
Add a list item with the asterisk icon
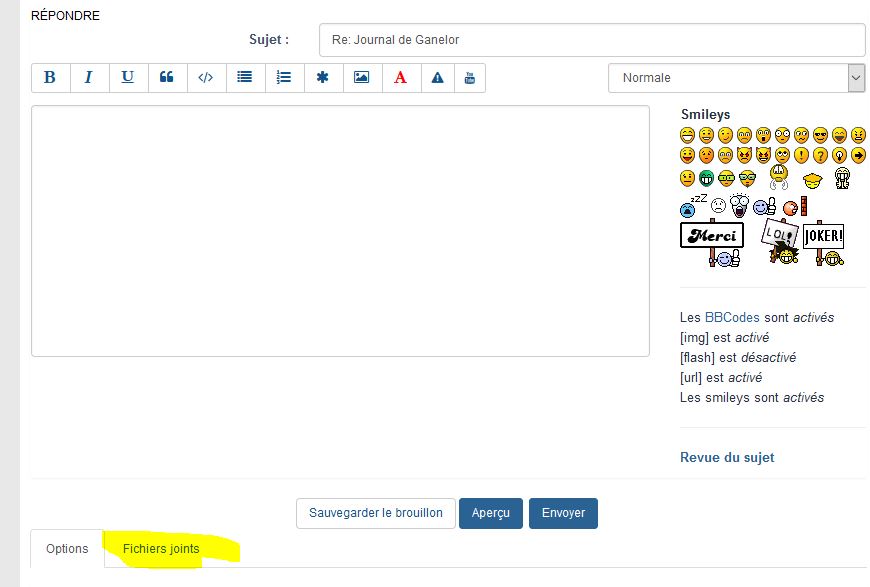click(x=322, y=78)
